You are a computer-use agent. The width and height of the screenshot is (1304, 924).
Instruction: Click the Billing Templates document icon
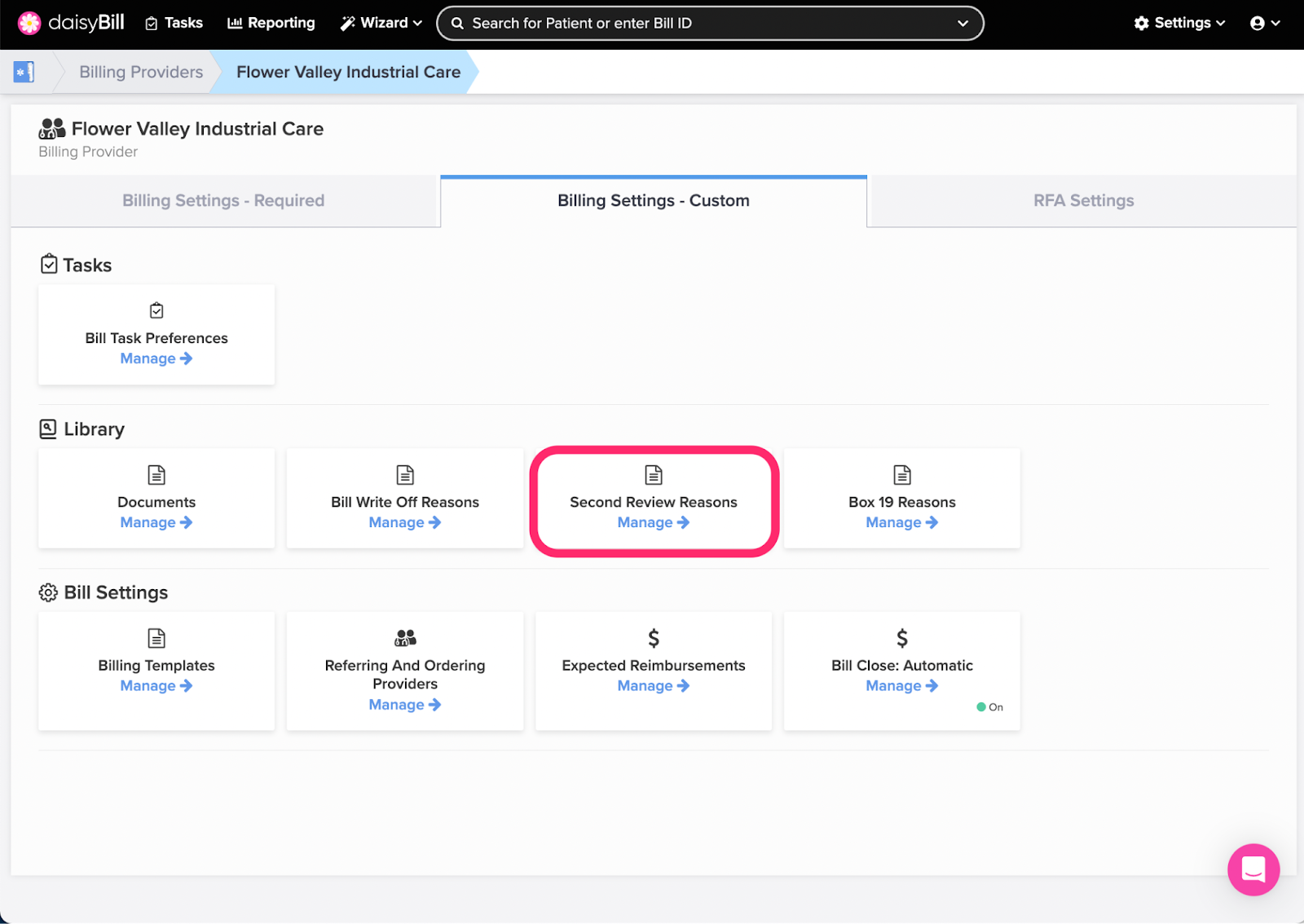pos(156,638)
